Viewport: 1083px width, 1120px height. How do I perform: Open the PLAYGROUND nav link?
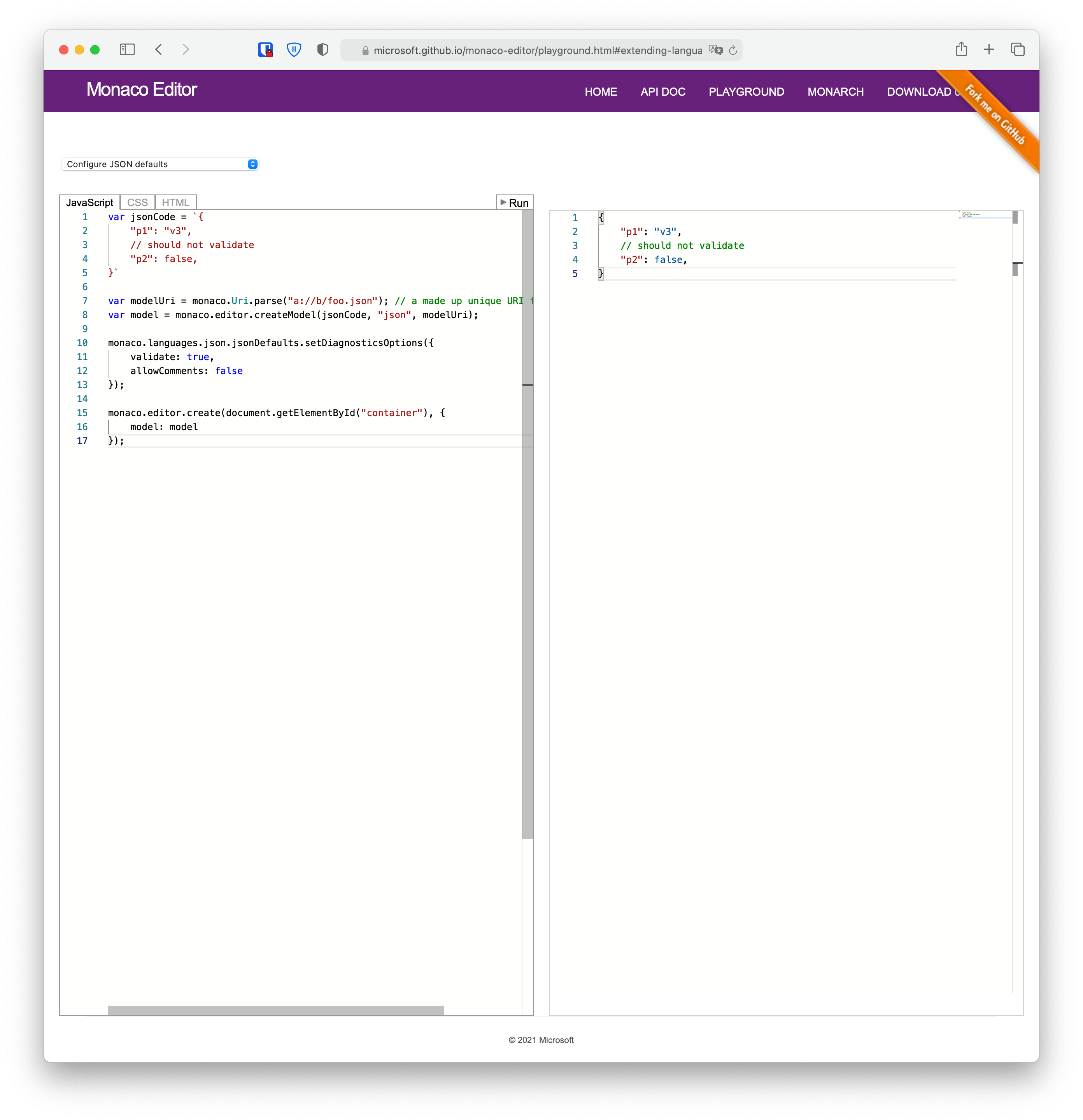tap(747, 92)
